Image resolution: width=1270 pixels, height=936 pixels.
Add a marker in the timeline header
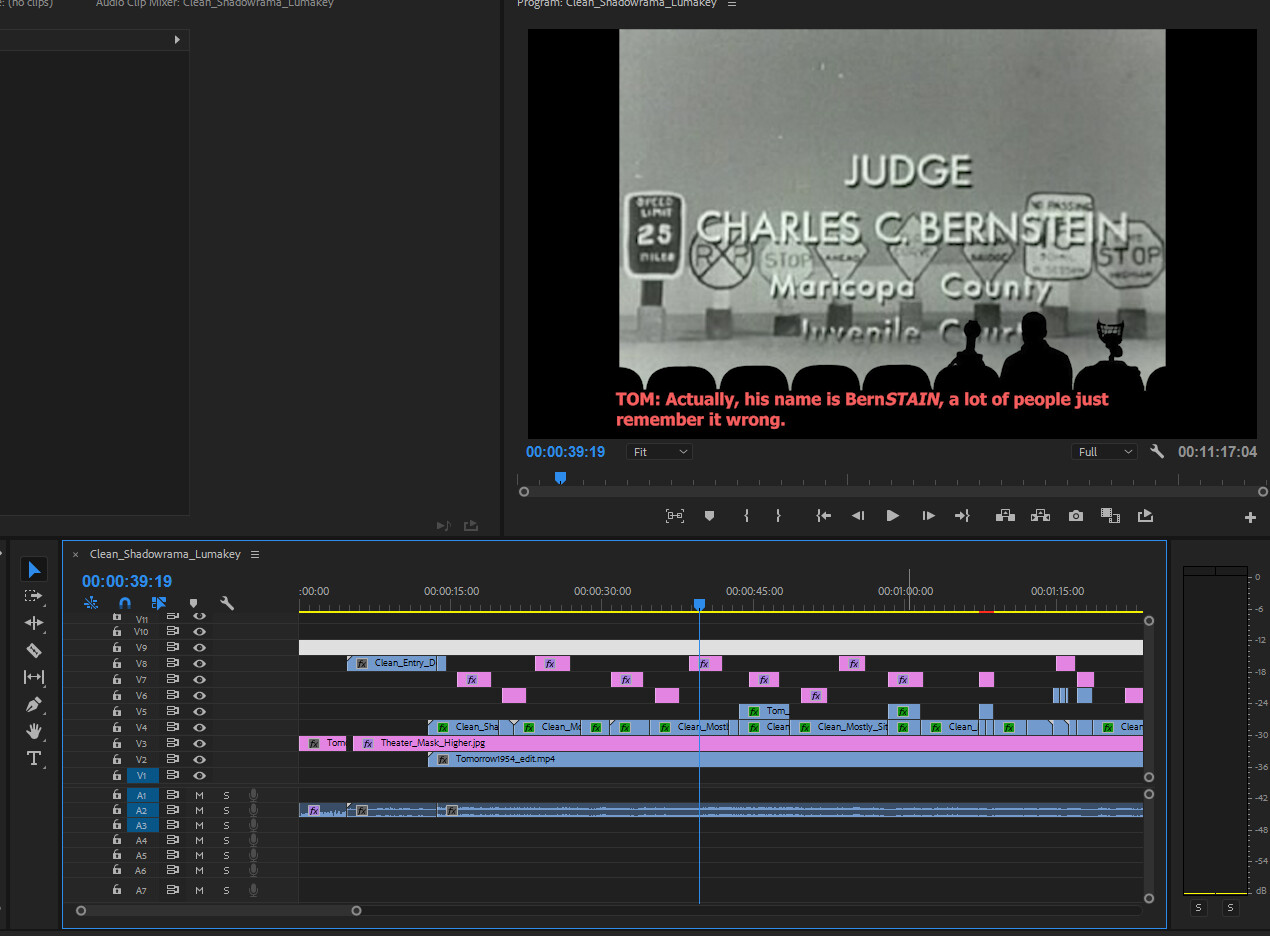point(193,603)
